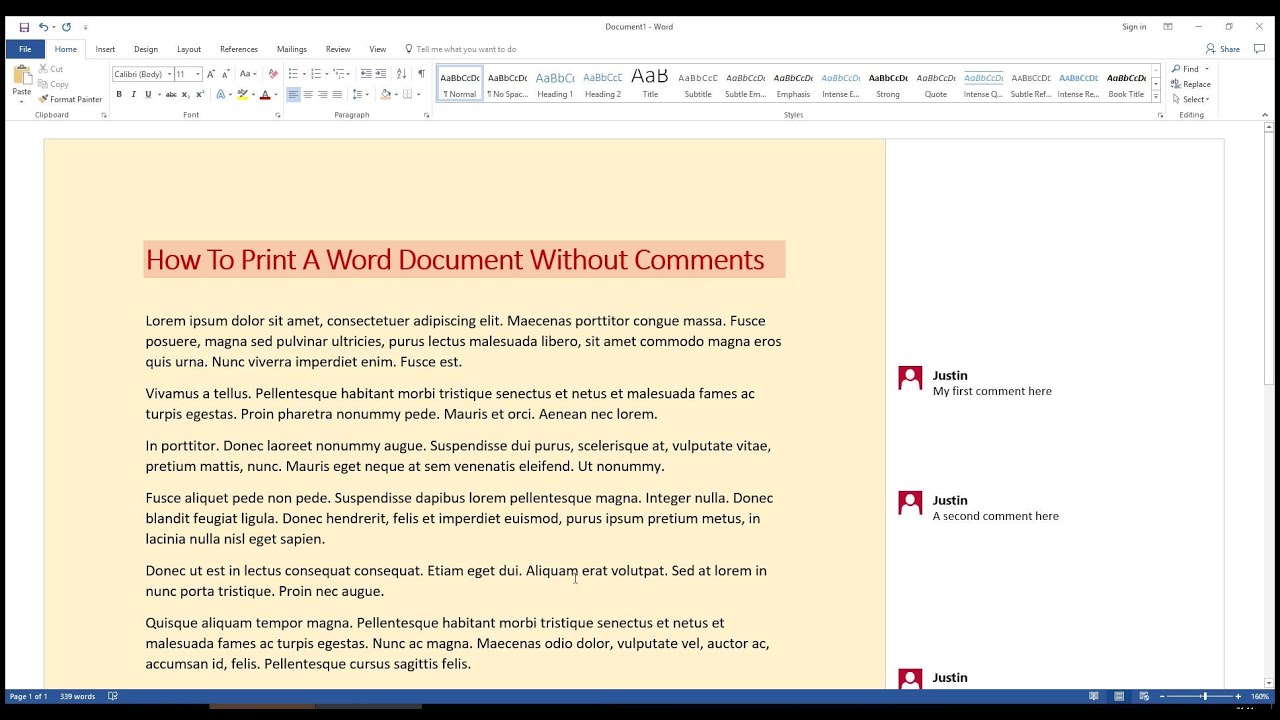The image size is (1280, 720).
Task: Open the comments icon below Share
Action: [1259, 49]
